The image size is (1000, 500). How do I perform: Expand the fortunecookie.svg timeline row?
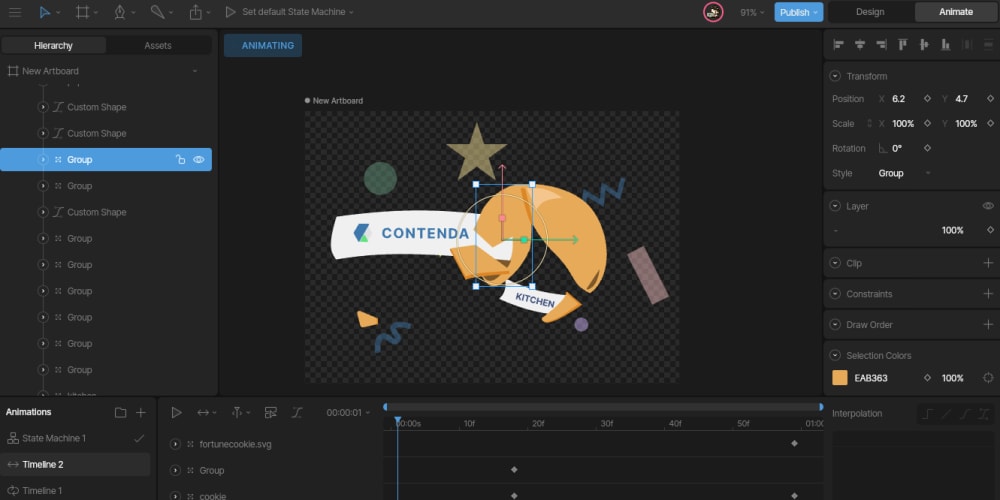(176, 443)
